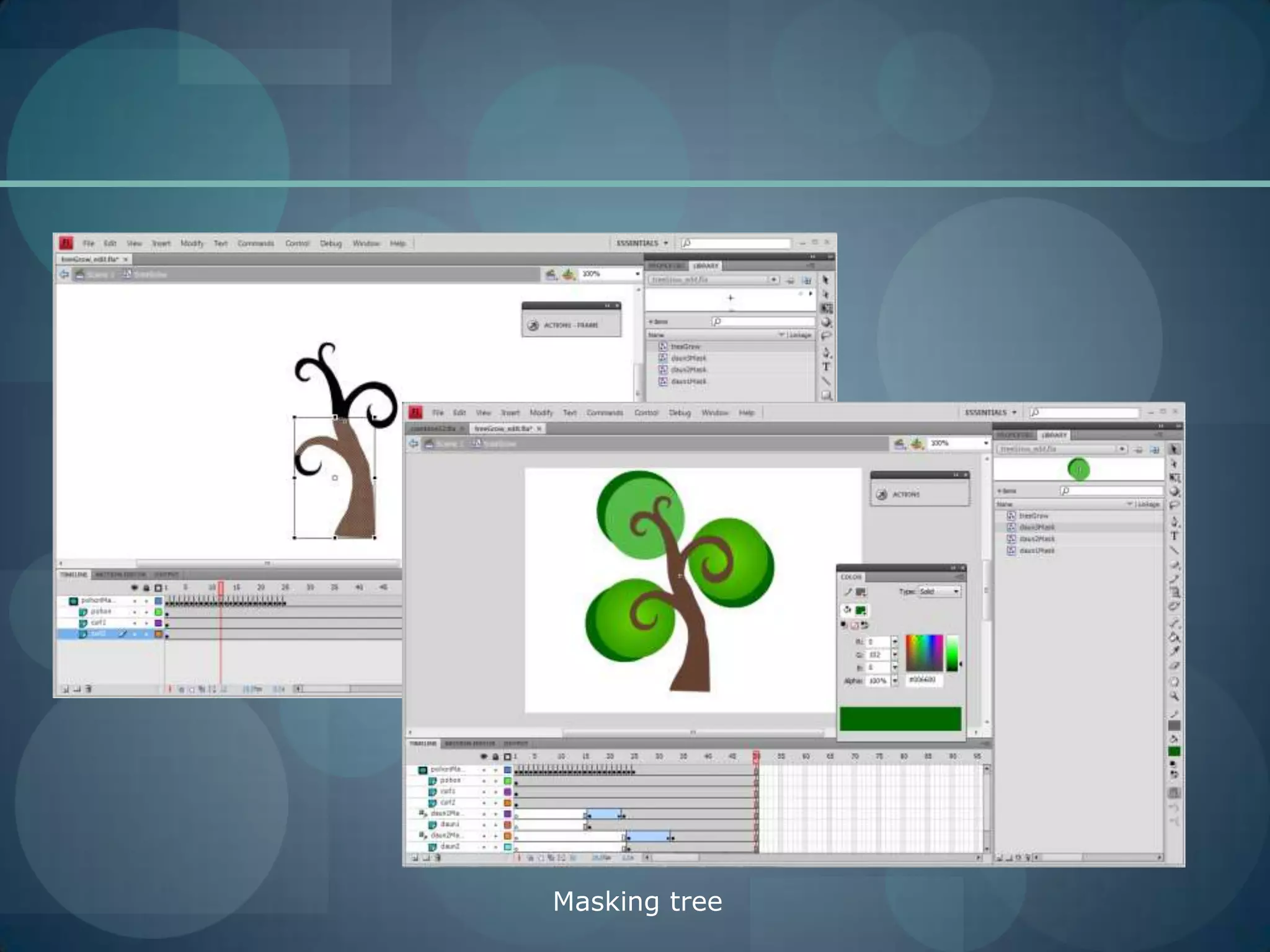Toggle outline of daun1 layer in front timeline
1270x952 pixels.
(507, 825)
